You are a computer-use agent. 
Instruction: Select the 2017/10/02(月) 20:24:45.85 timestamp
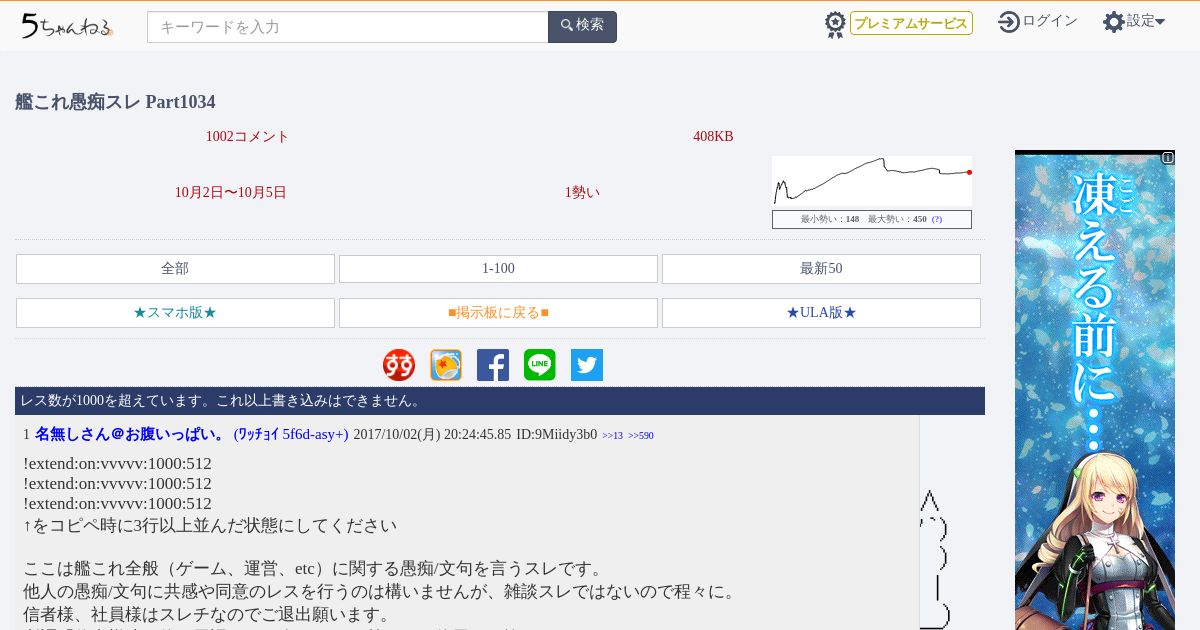(x=432, y=435)
